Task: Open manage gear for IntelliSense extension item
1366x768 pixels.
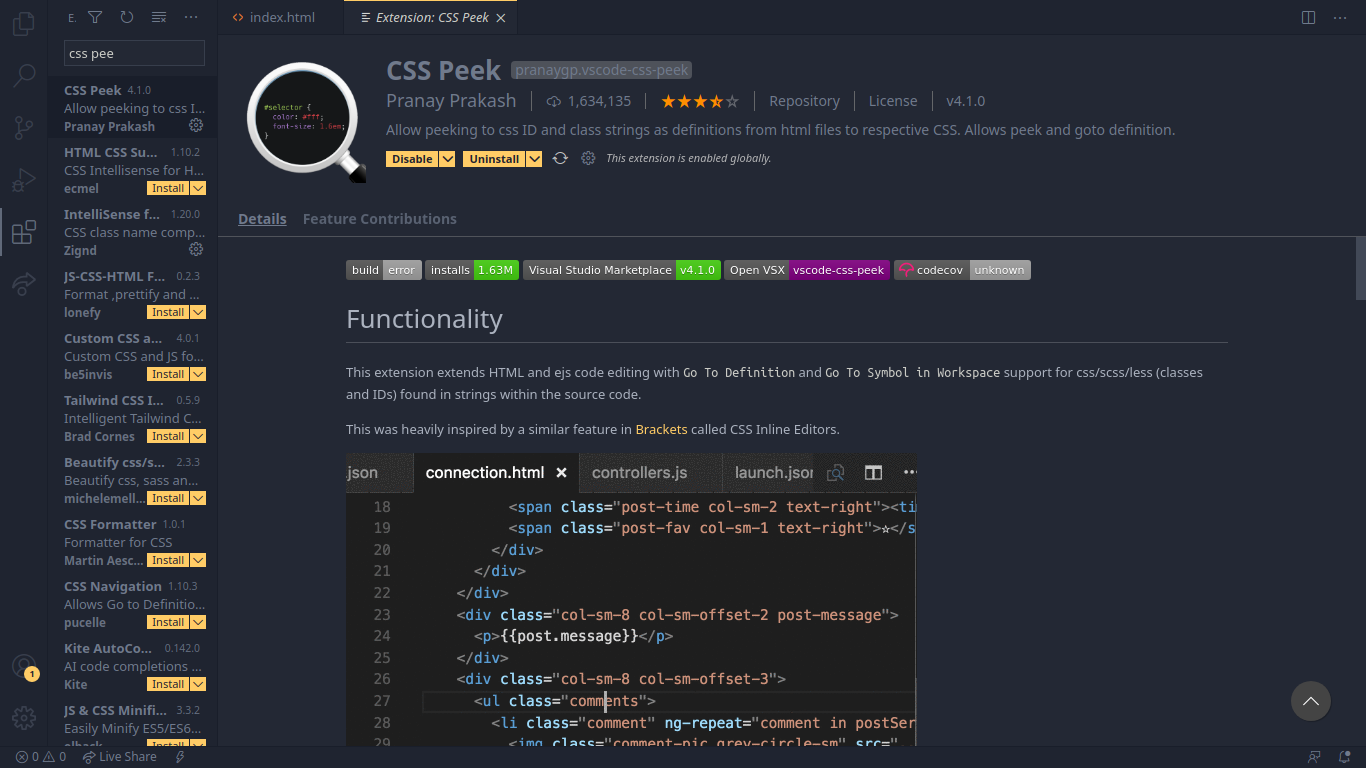Action: pos(196,250)
